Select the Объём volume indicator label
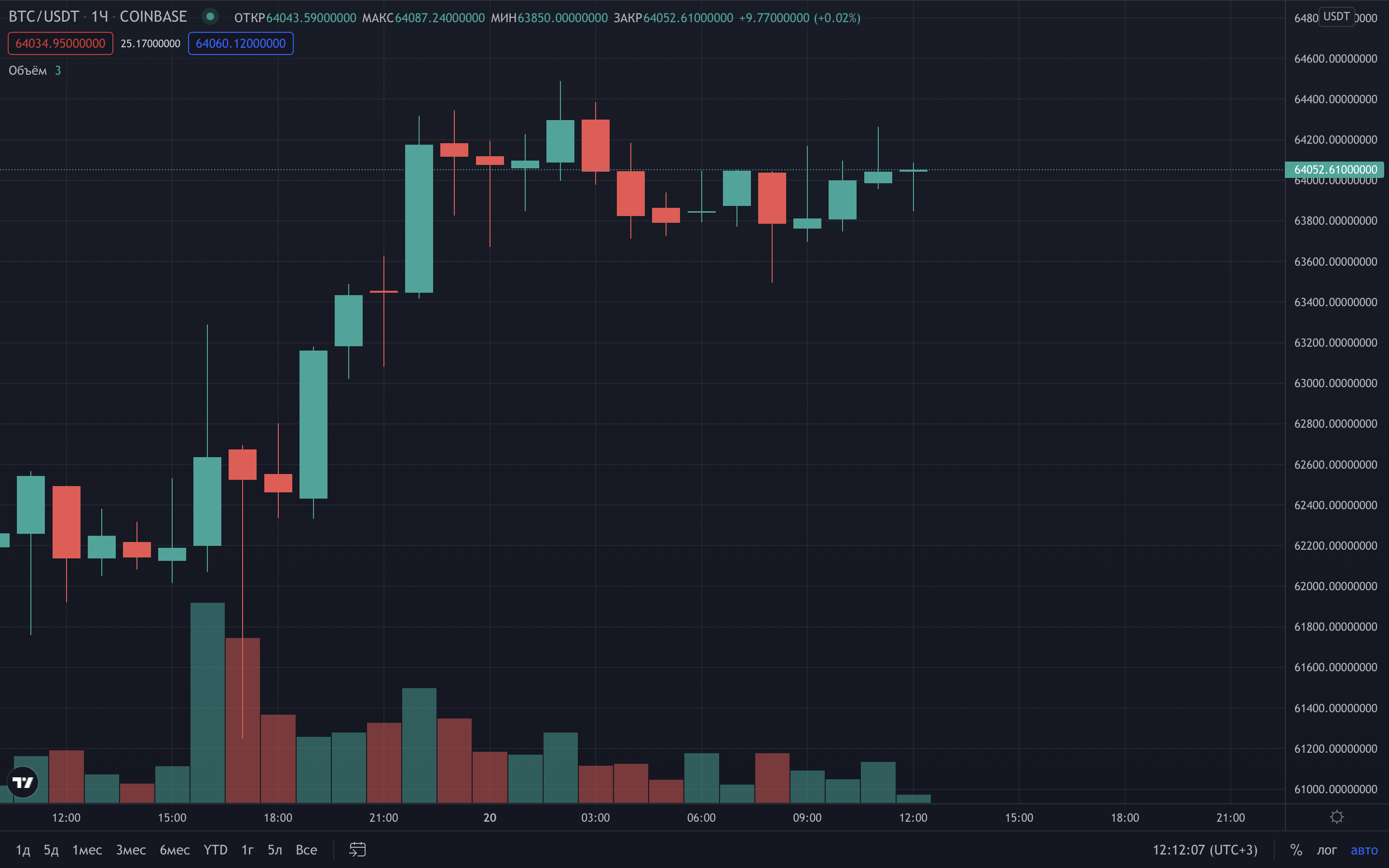Image resolution: width=1389 pixels, height=868 pixels. coord(27,70)
